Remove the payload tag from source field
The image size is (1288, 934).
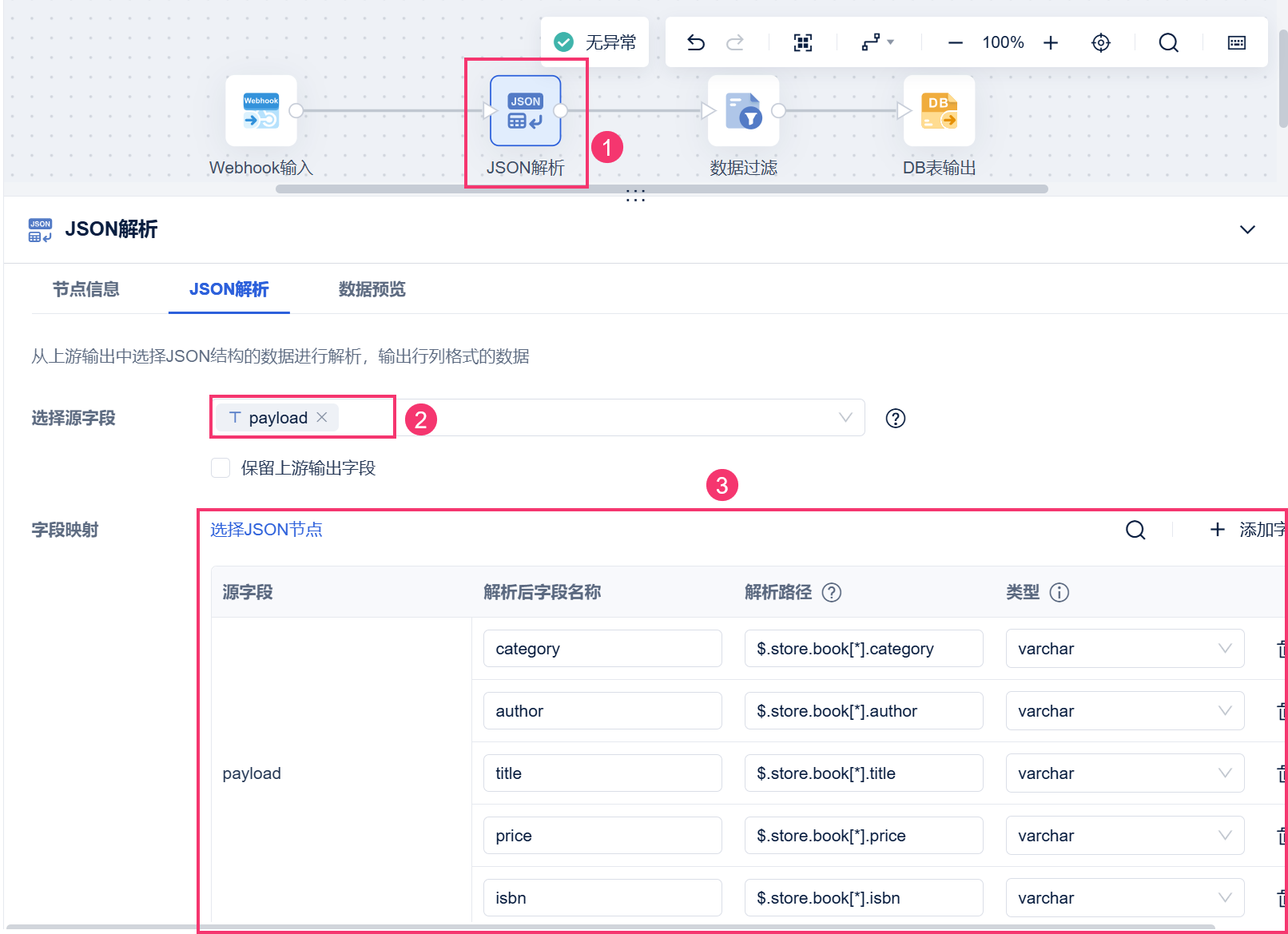click(322, 417)
